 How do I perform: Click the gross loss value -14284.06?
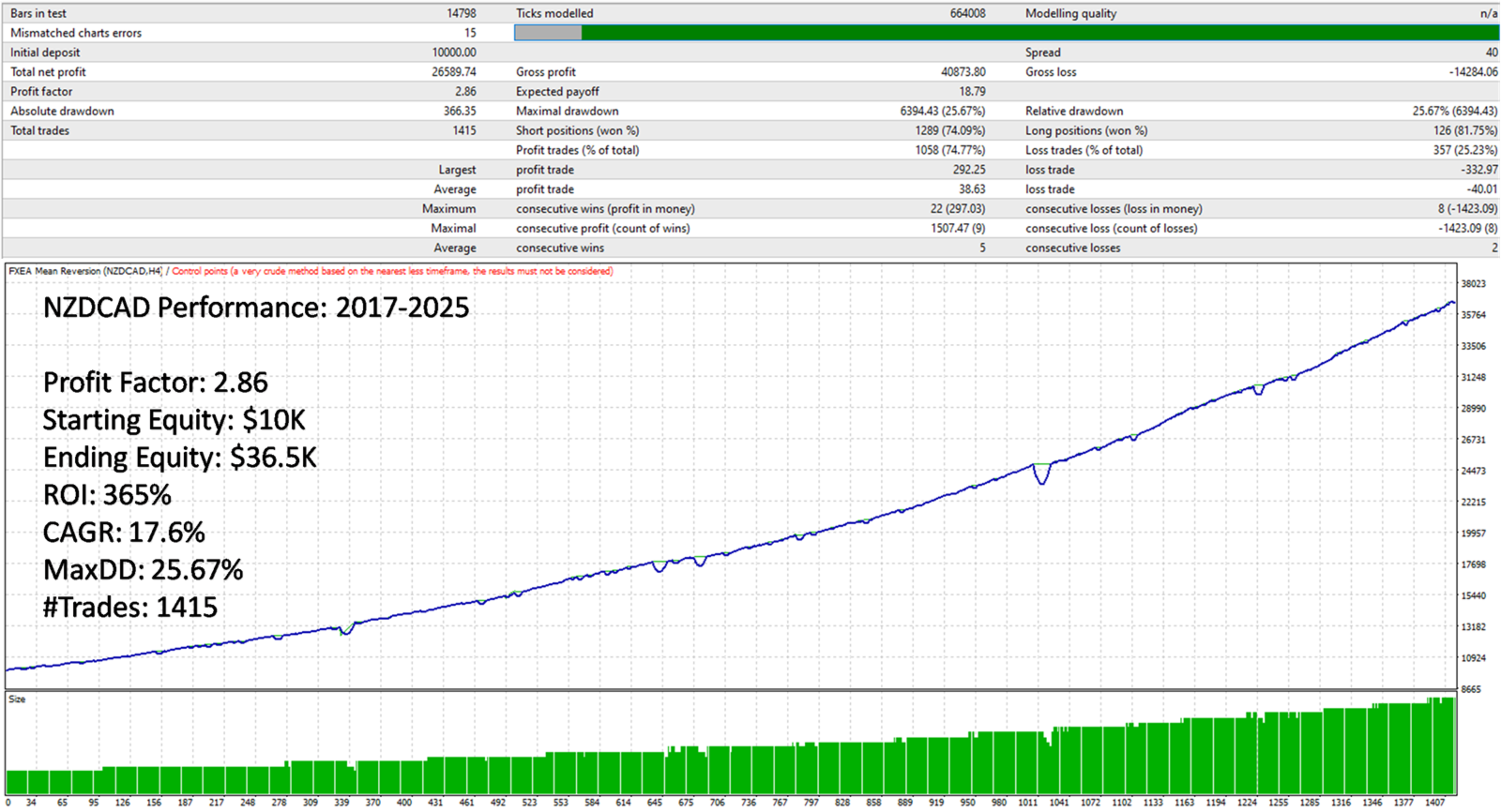[x=1473, y=72]
